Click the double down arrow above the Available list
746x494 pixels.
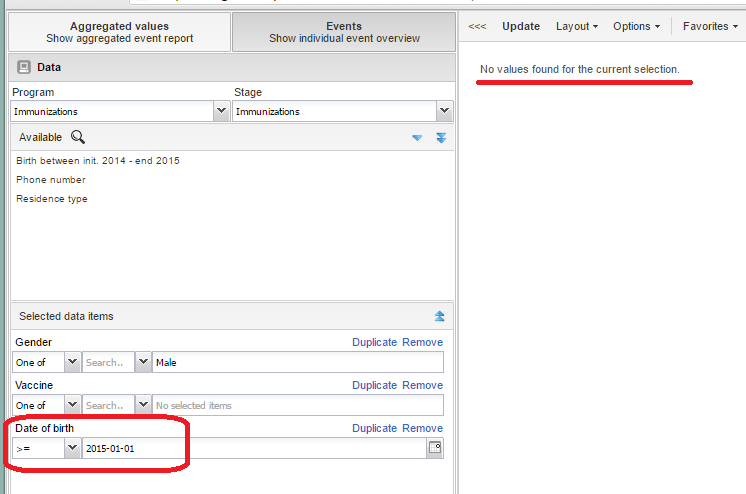(x=440, y=138)
